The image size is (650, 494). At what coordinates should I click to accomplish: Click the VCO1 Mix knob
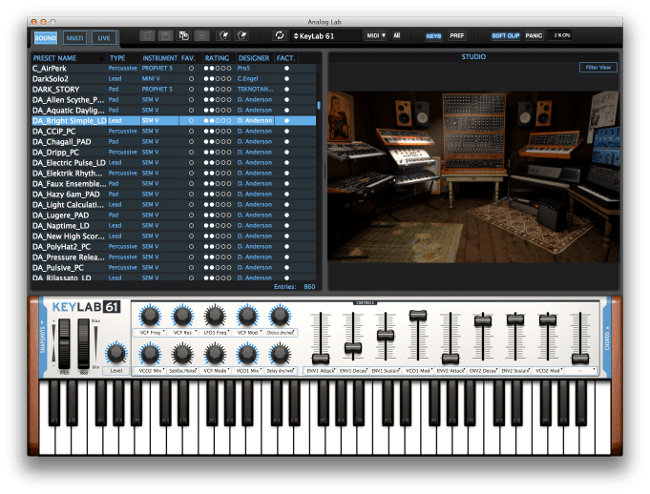[247, 354]
